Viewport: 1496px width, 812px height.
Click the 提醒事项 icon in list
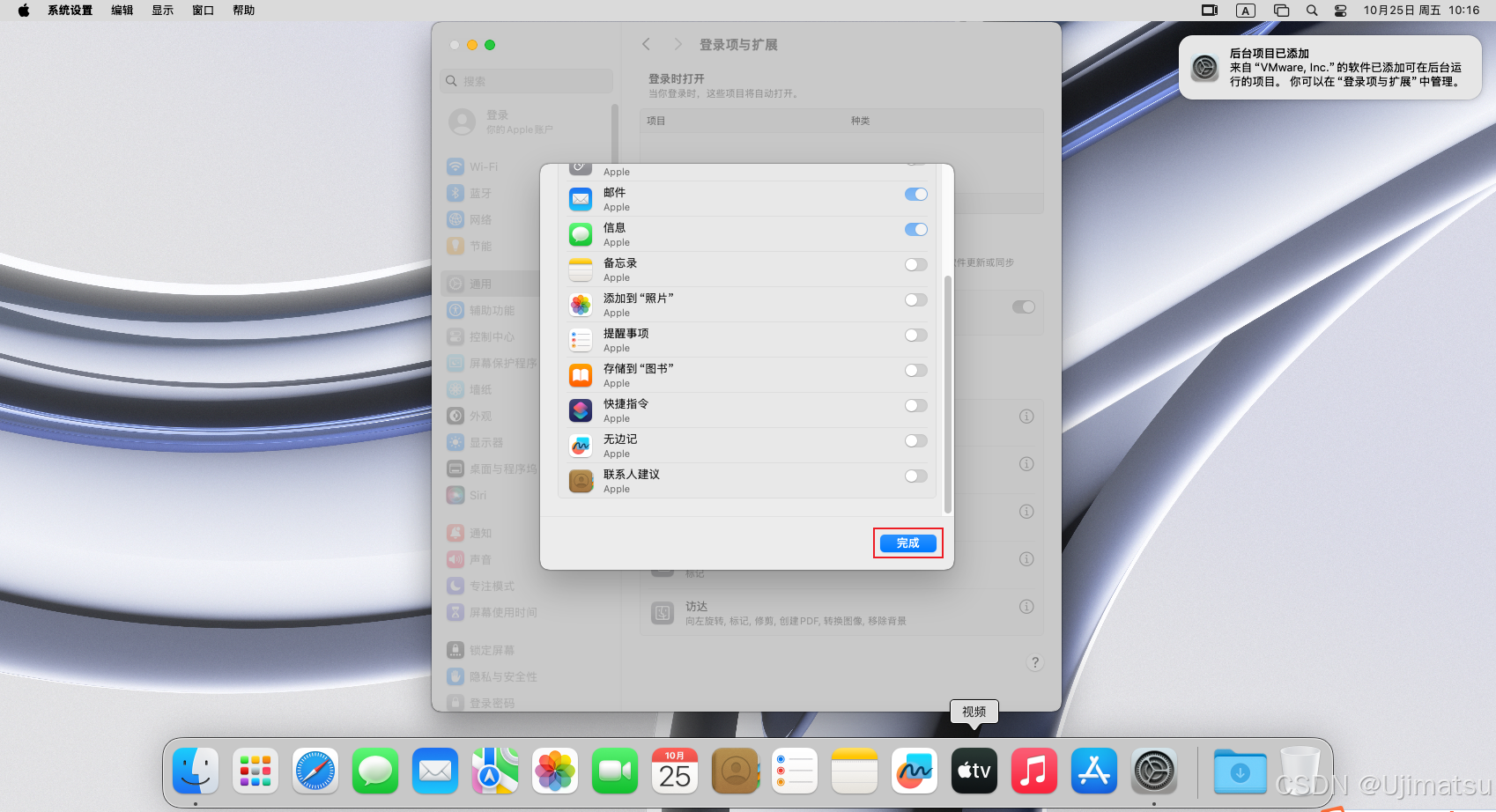point(581,340)
